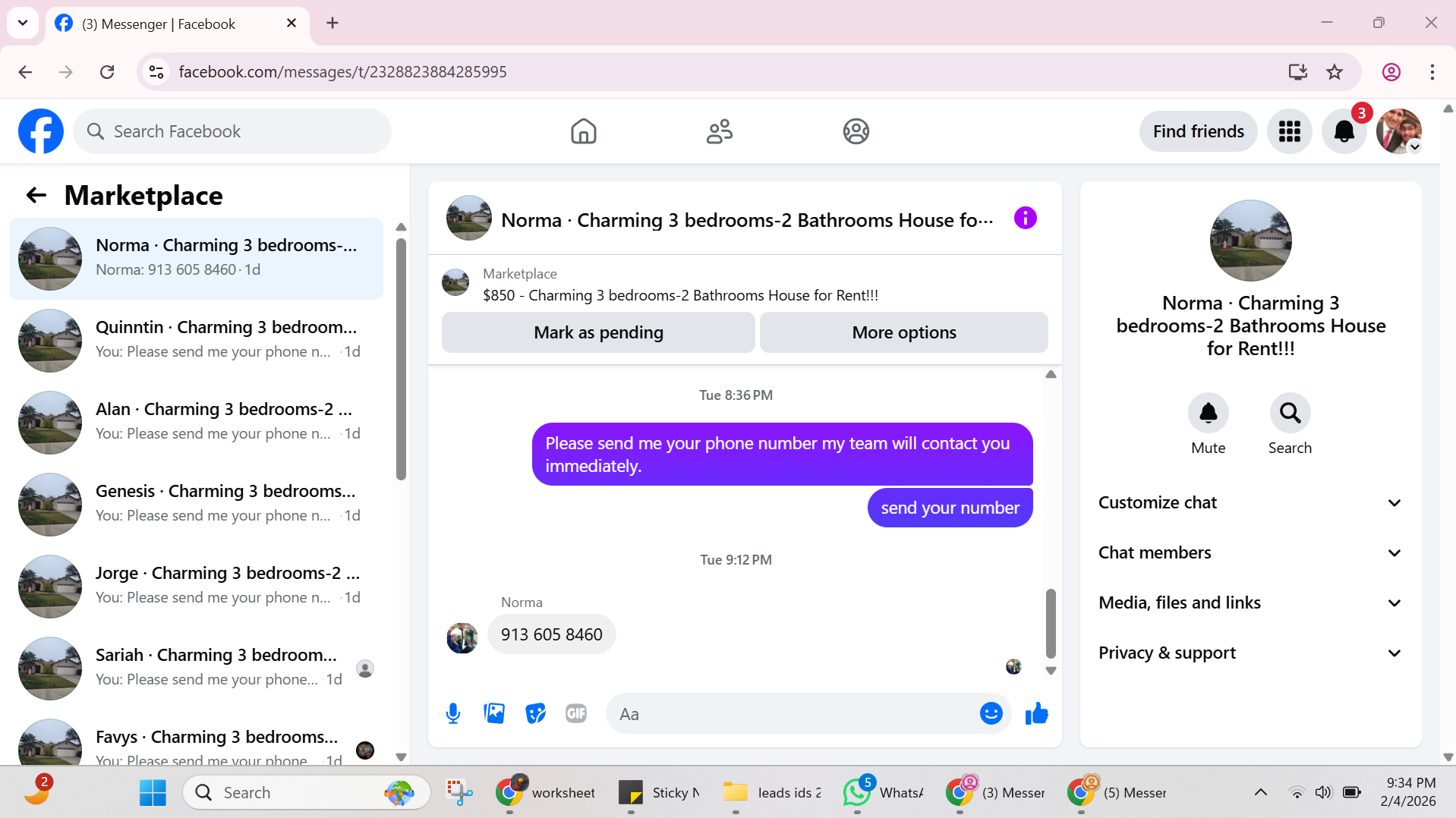Open Snipping Tool from the taskbar
Screen dimensions: 1456x818
tap(459, 792)
